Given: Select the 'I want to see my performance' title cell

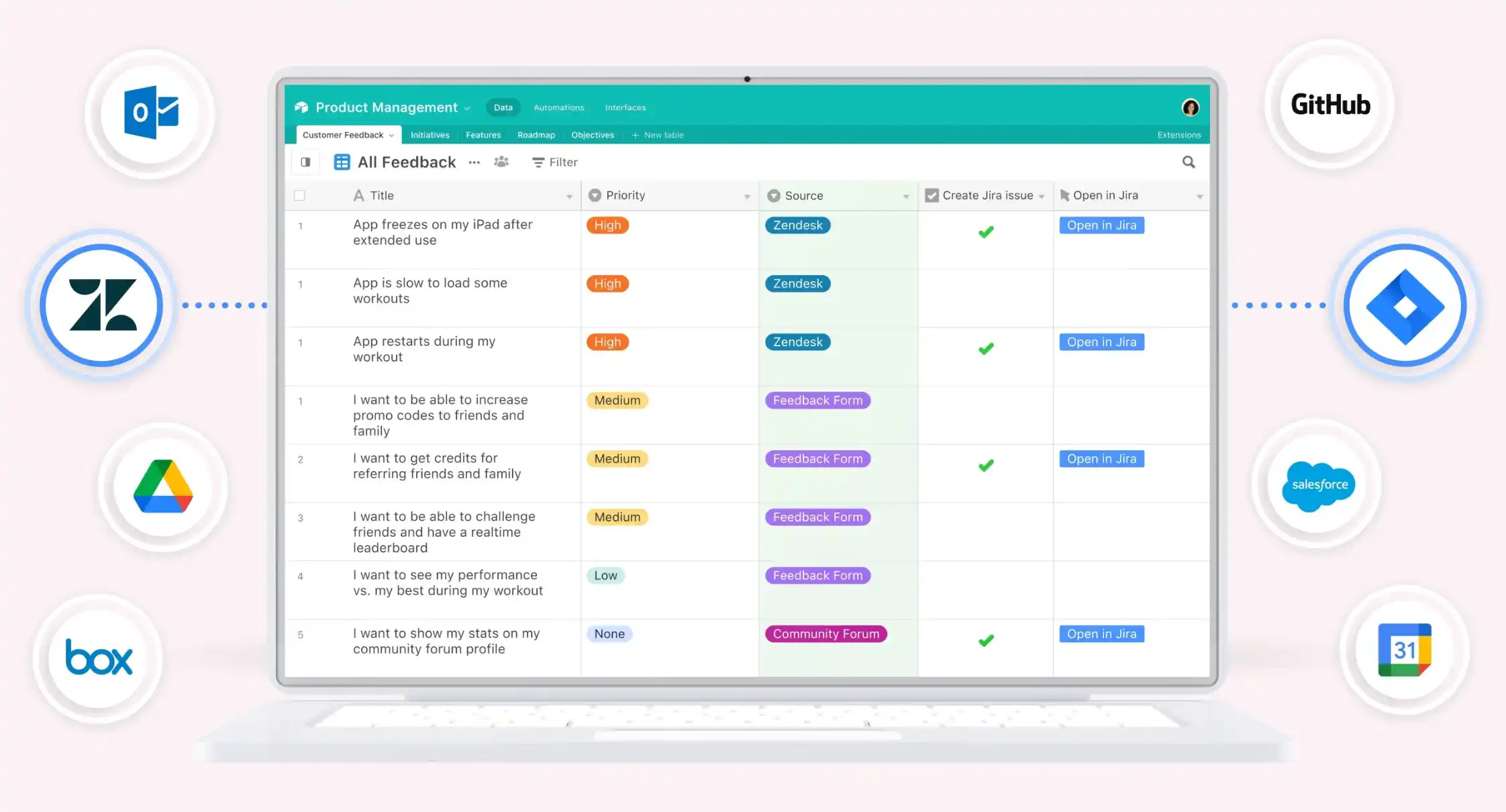Looking at the screenshot, I should pyautogui.click(x=433, y=590).
